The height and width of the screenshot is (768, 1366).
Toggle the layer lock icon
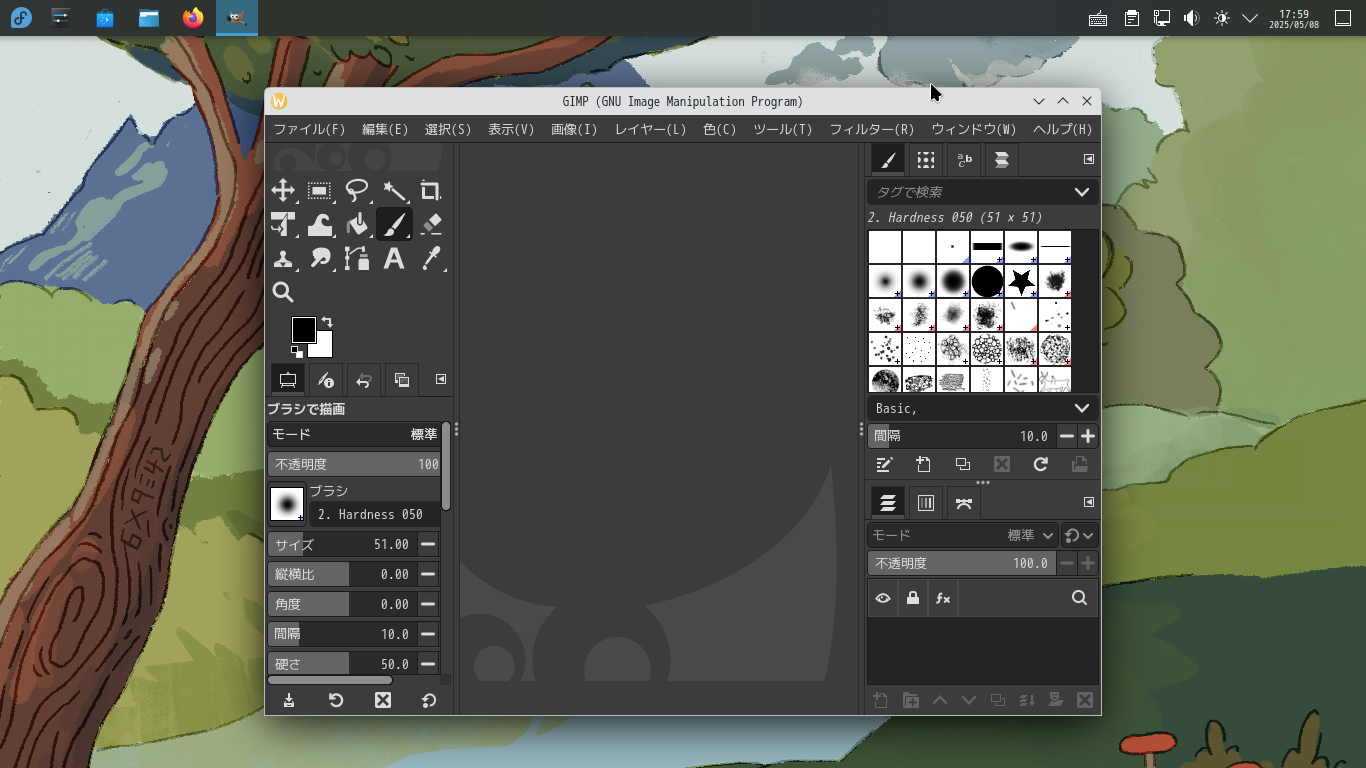[x=912, y=598]
